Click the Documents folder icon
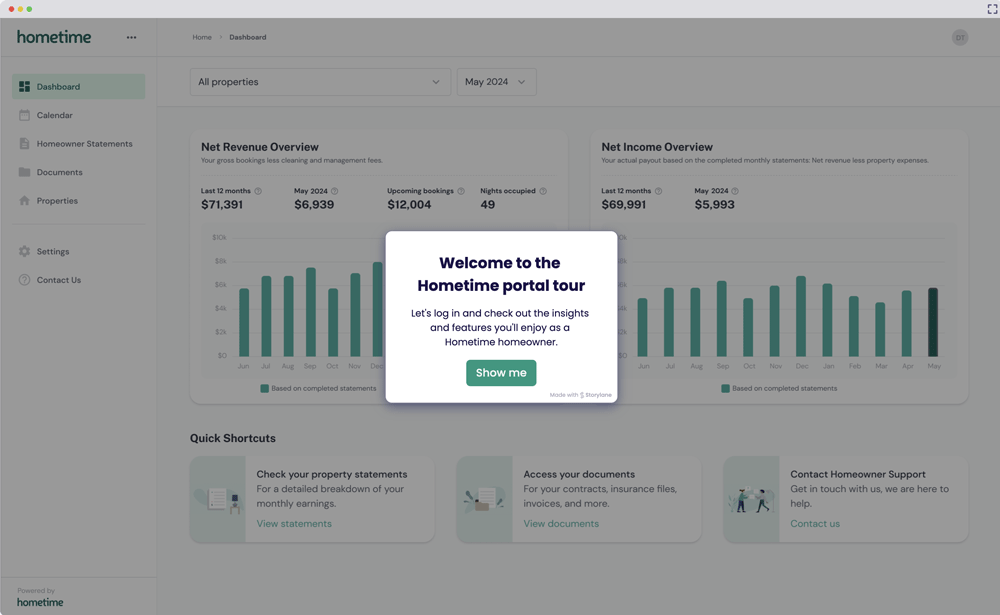 24,172
